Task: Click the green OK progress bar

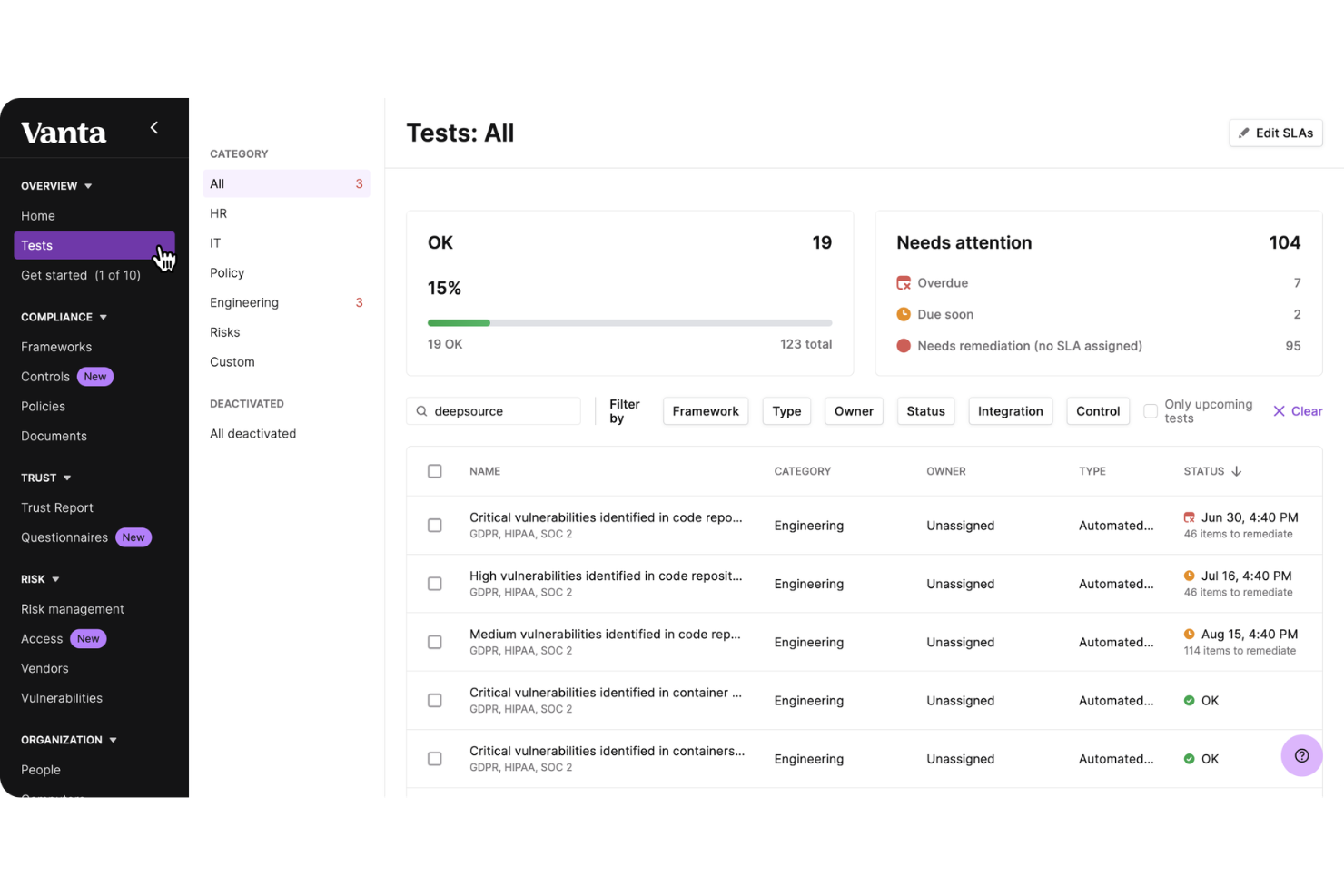Action: (458, 322)
